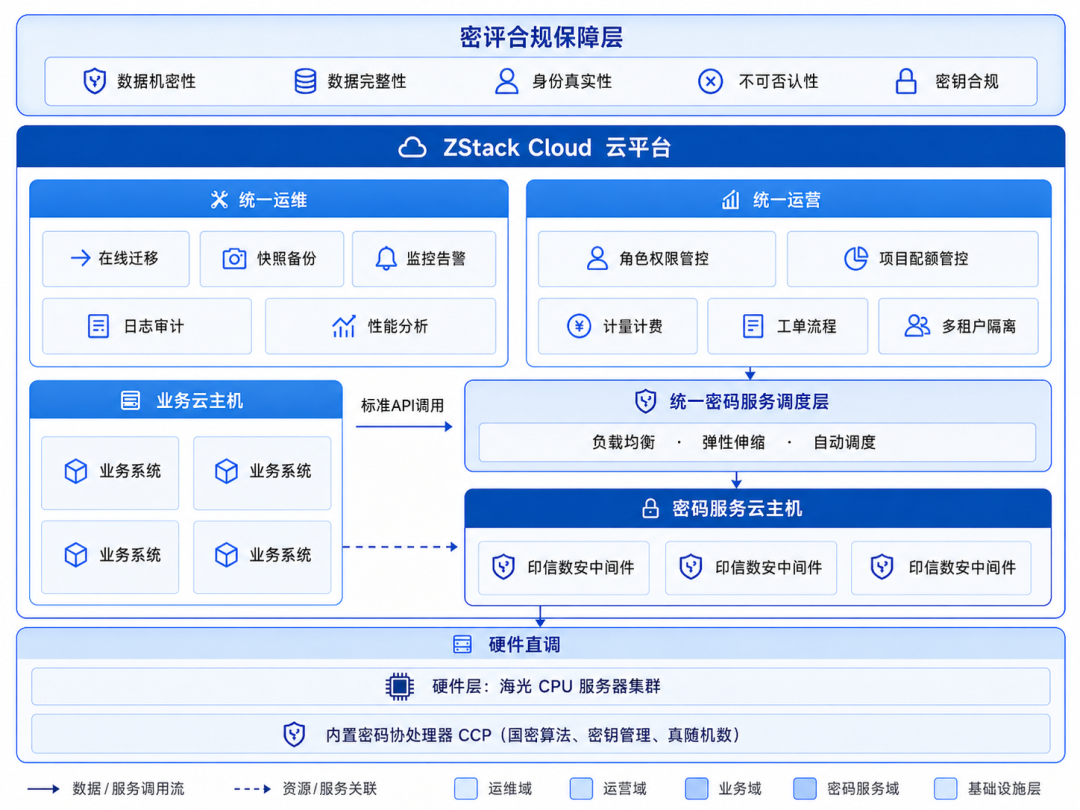Click the 密评合规保障层 title

click(x=541, y=37)
